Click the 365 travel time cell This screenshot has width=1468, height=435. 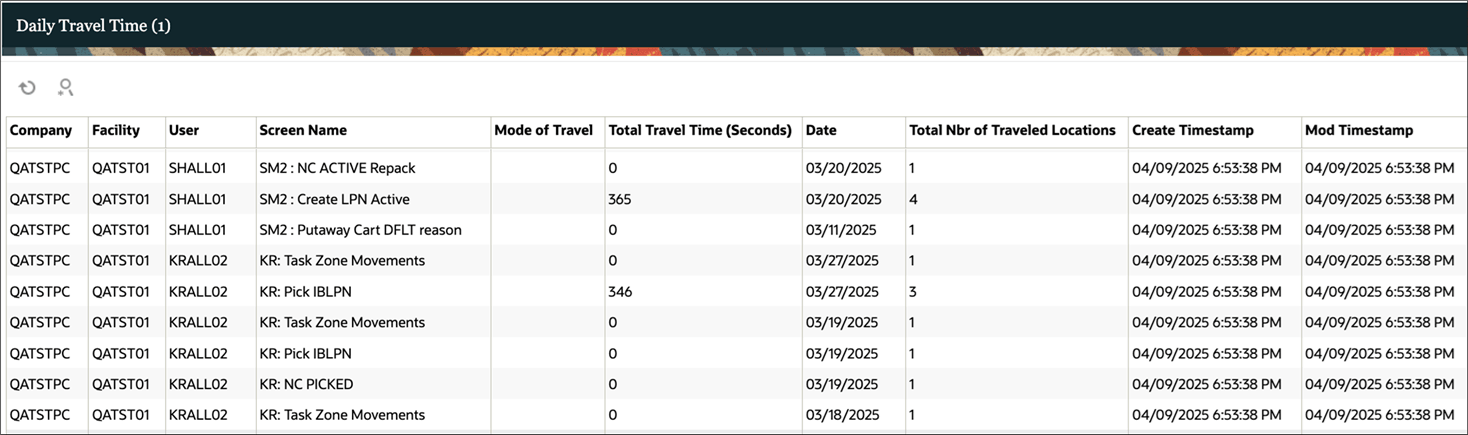click(620, 199)
